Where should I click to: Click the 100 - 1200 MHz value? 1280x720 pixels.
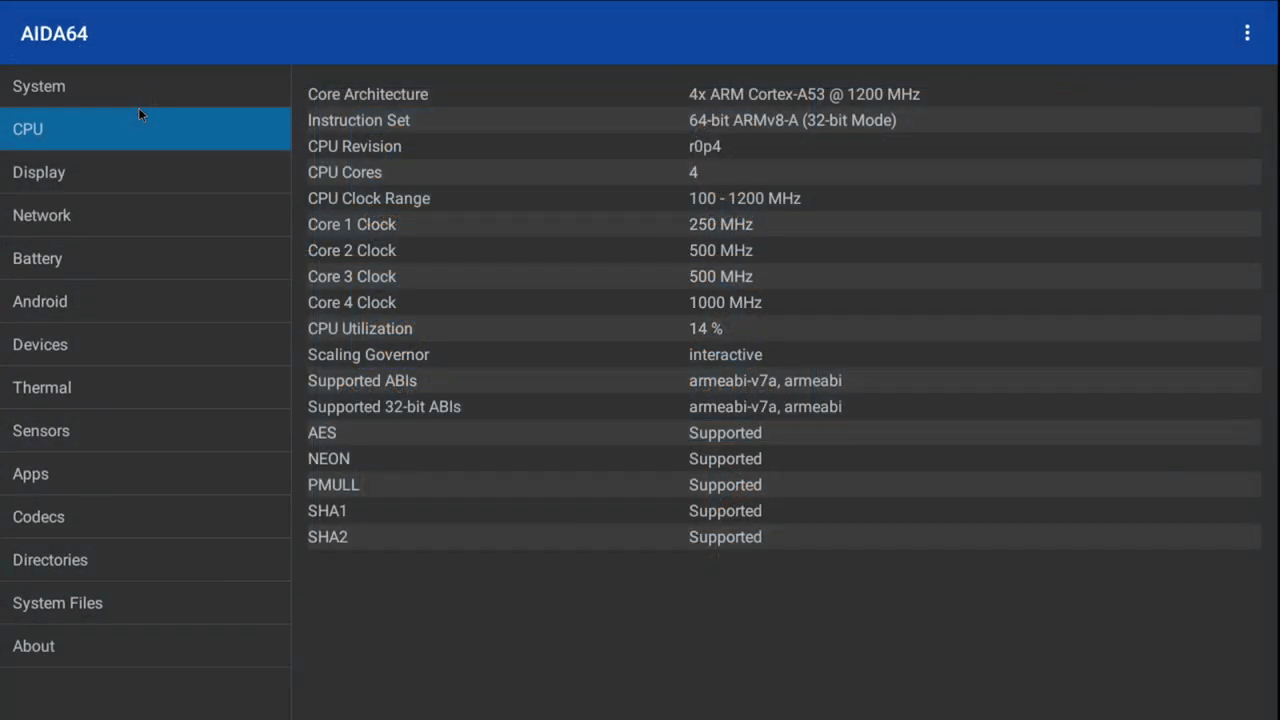(745, 198)
